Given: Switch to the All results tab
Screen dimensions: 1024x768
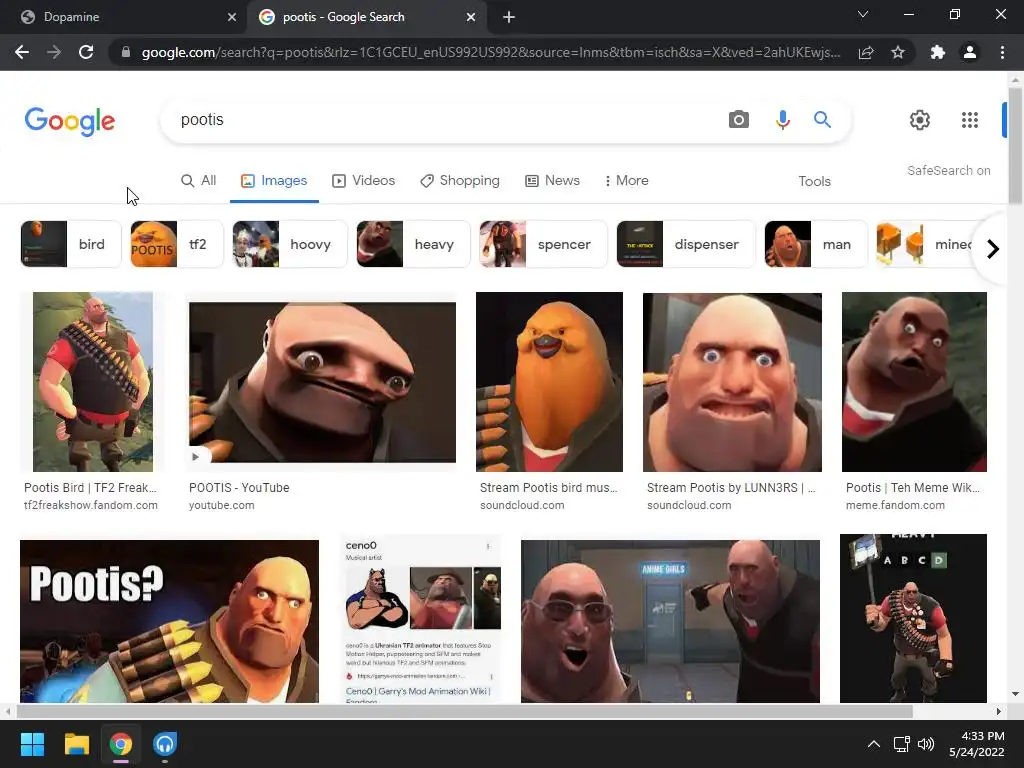Looking at the screenshot, I should 199,180.
